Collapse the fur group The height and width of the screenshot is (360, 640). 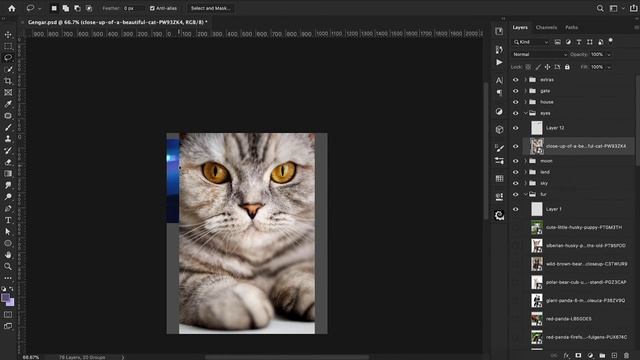[x=526, y=194]
